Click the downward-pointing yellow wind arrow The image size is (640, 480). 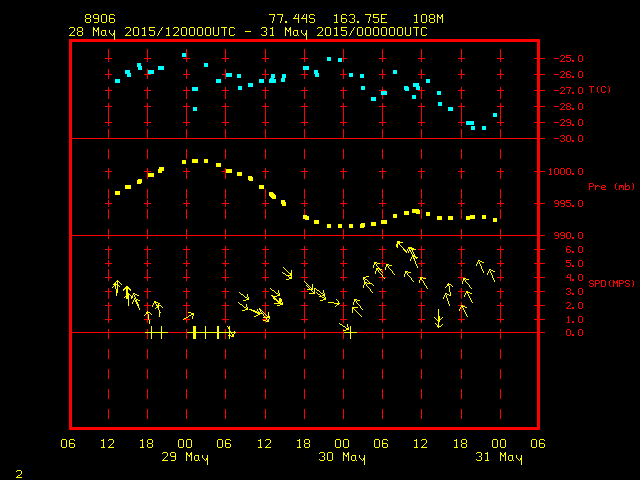pos(438,318)
